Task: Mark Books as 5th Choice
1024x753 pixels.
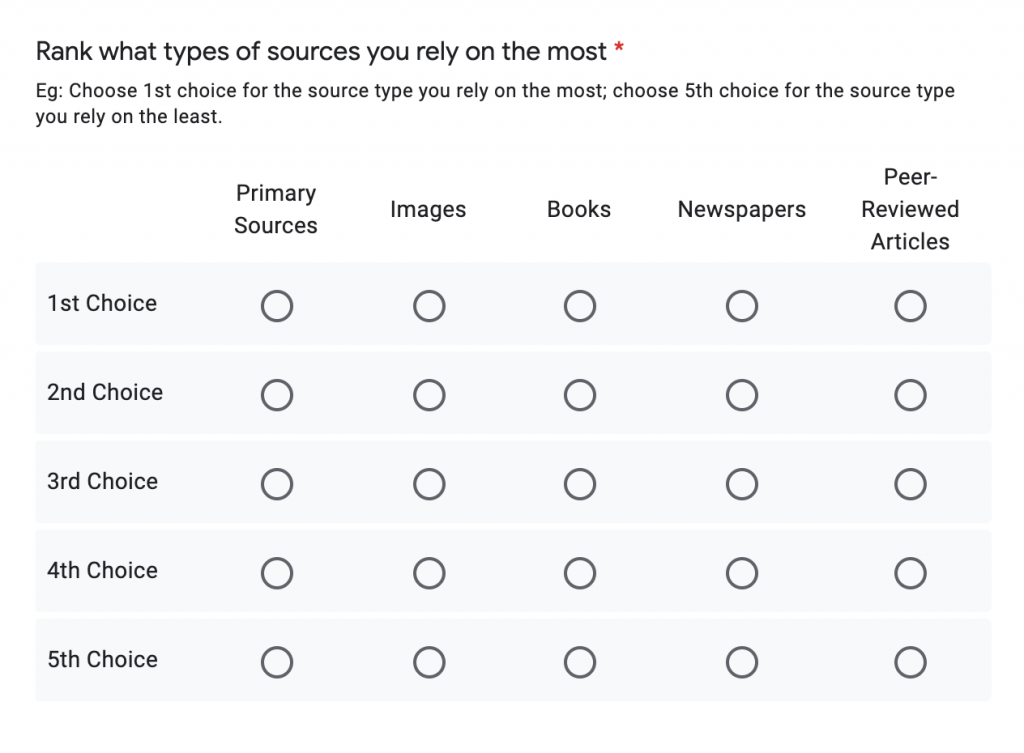Action: pos(580,662)
